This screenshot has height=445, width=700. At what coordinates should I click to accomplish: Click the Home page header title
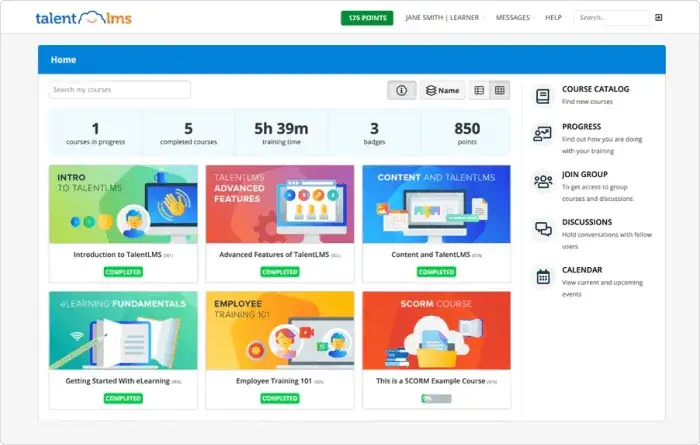(63, 60)
